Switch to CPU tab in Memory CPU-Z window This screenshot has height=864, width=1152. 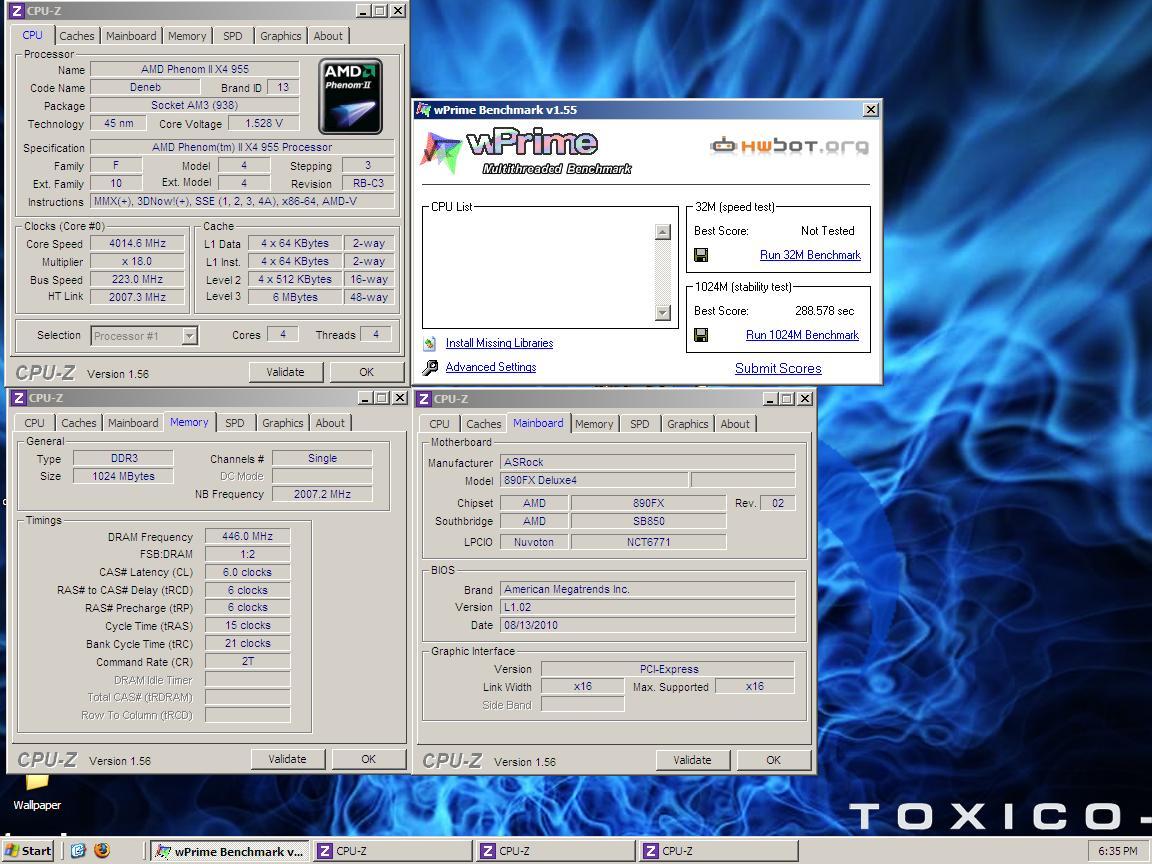[x=34, y=423]
